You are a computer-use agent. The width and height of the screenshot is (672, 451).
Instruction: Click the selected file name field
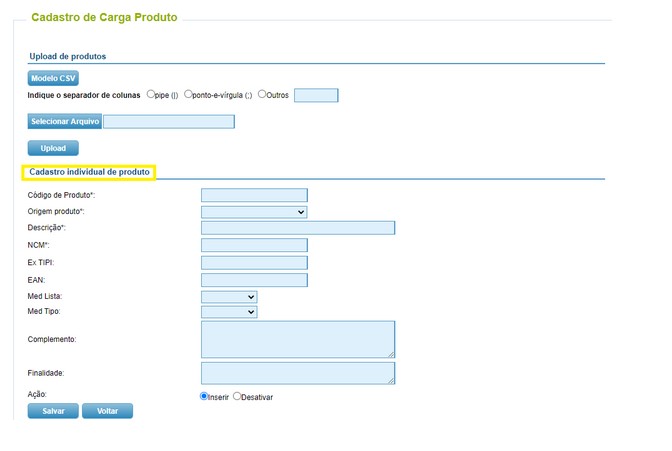click(x=169, y=122)
